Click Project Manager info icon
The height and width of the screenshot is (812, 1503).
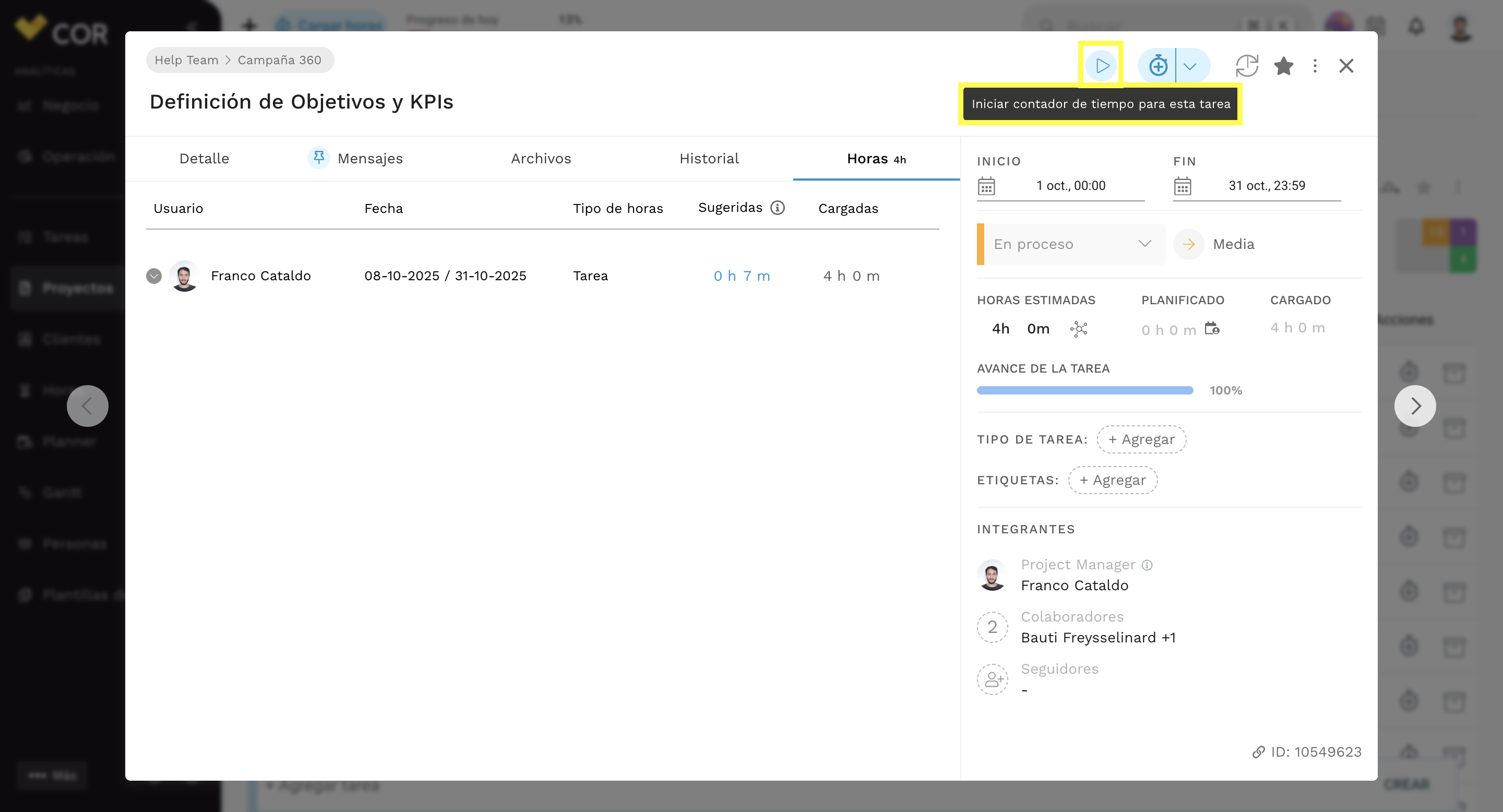[1147, 565]
